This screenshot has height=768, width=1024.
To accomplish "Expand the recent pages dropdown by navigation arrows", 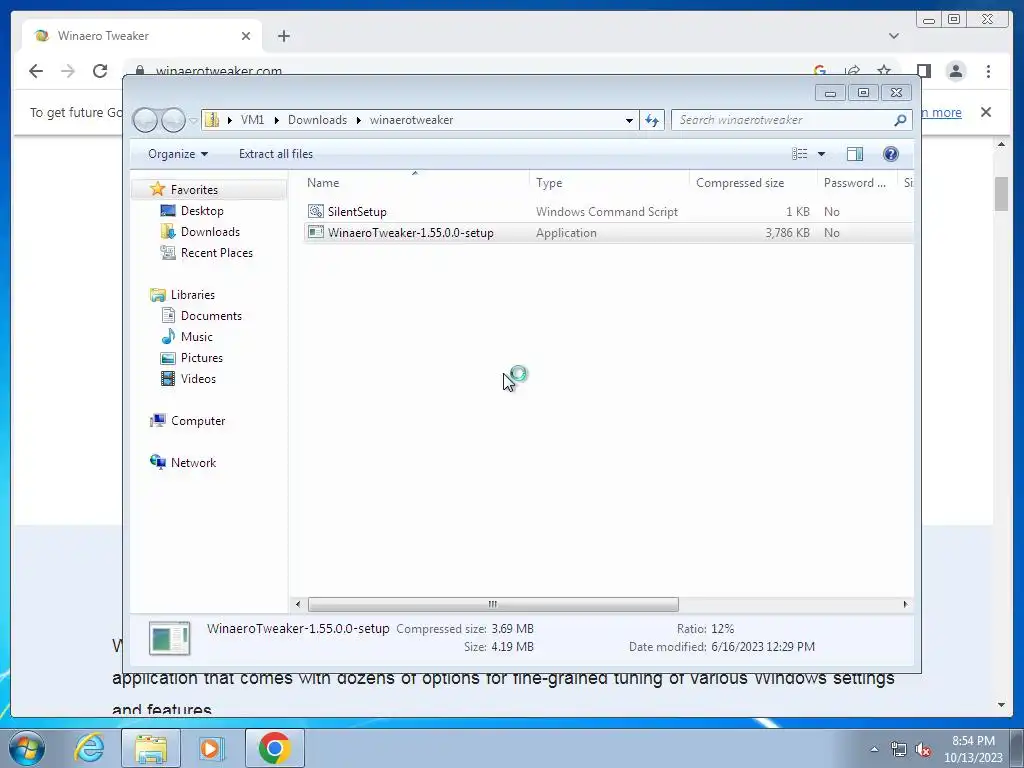I will coord(193,121).
